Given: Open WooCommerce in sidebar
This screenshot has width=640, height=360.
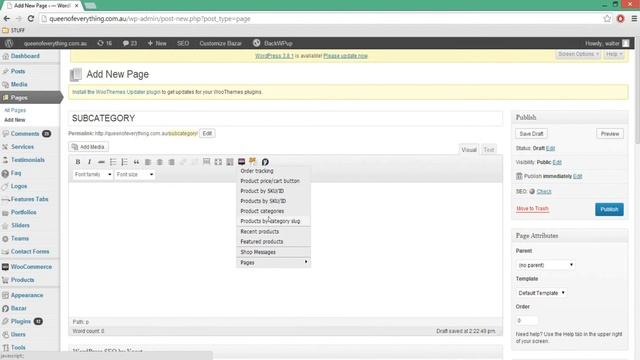Looking at the screenshot, I should [x=30, y=267].
